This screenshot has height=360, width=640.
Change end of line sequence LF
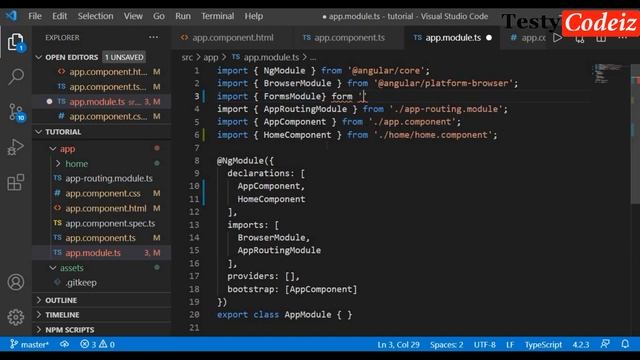point(510,344)
